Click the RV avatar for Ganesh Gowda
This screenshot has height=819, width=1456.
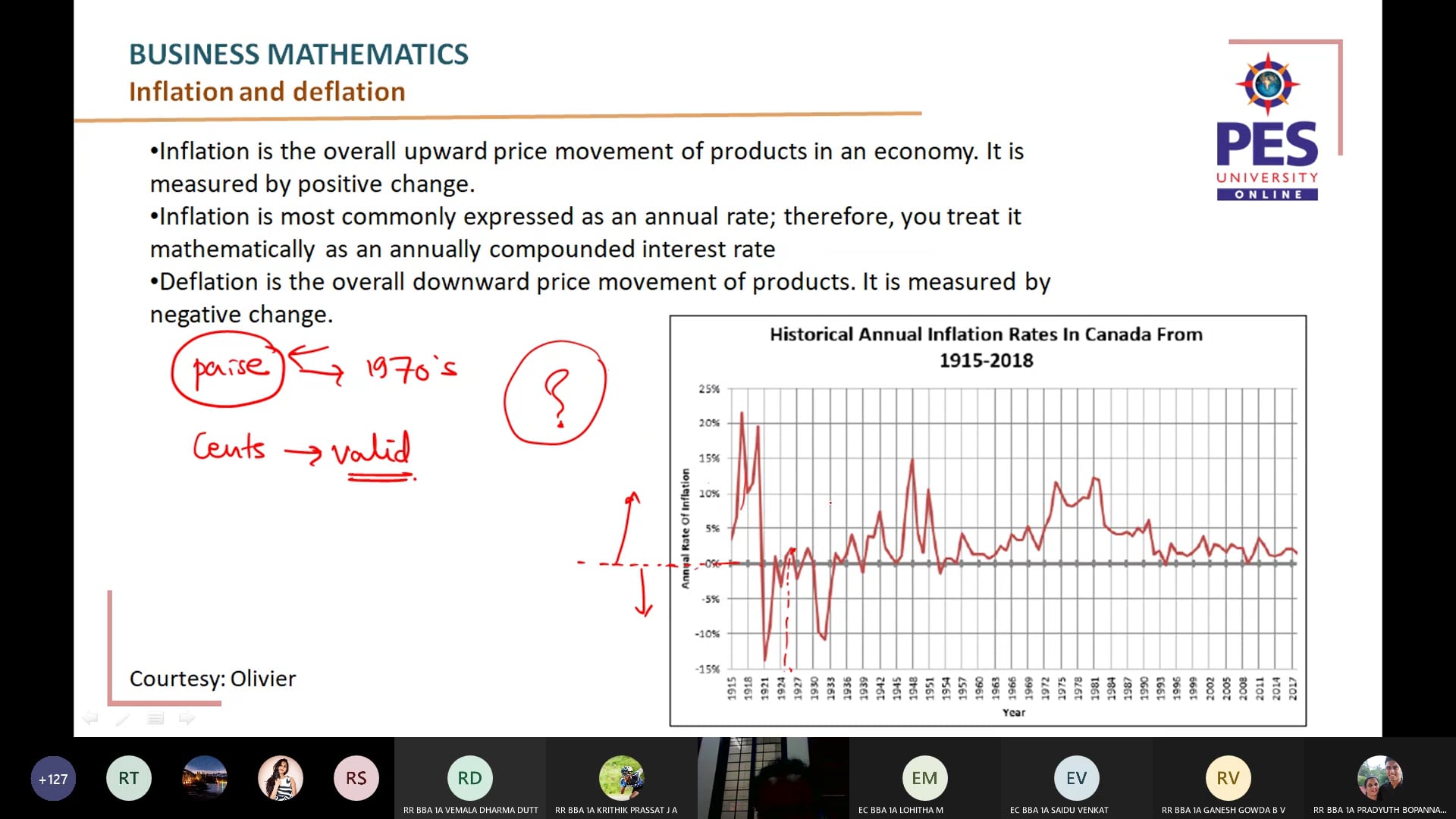1227,777
